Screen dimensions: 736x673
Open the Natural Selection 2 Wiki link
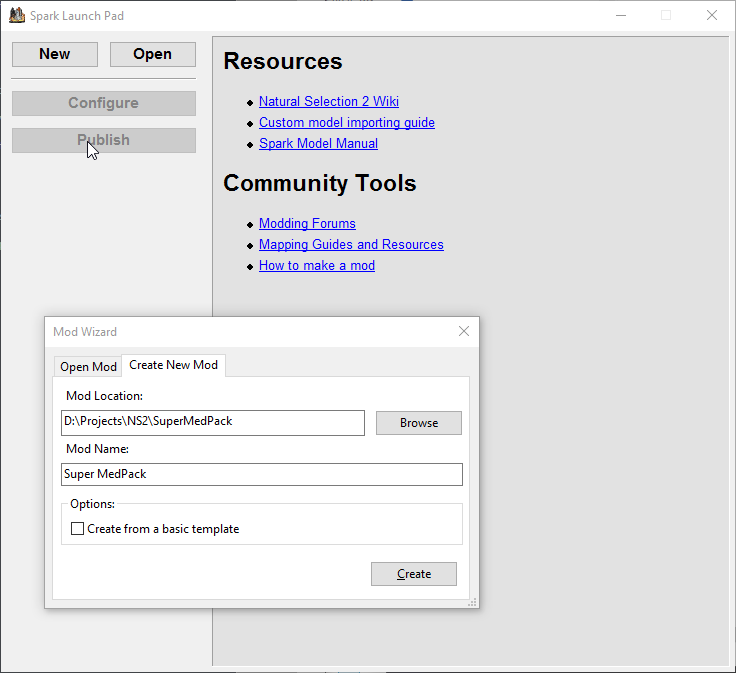329,101
